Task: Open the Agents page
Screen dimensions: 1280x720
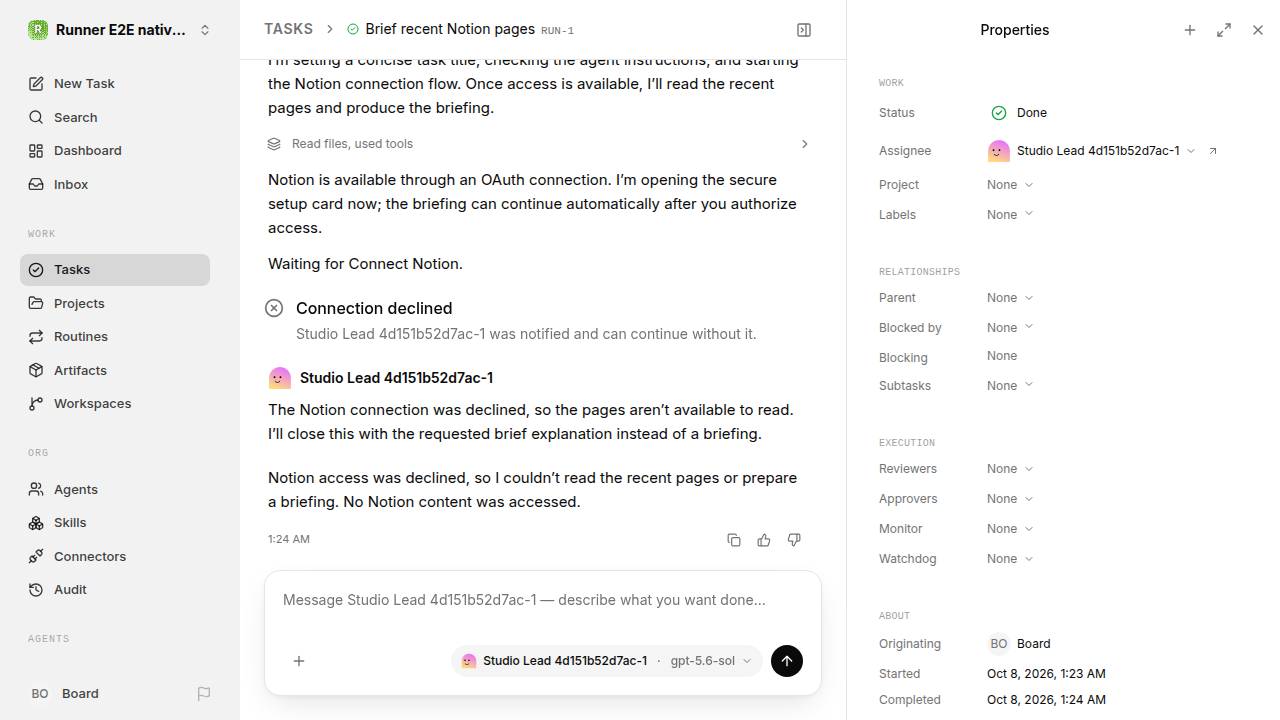Action: click(x=115, y=489)
